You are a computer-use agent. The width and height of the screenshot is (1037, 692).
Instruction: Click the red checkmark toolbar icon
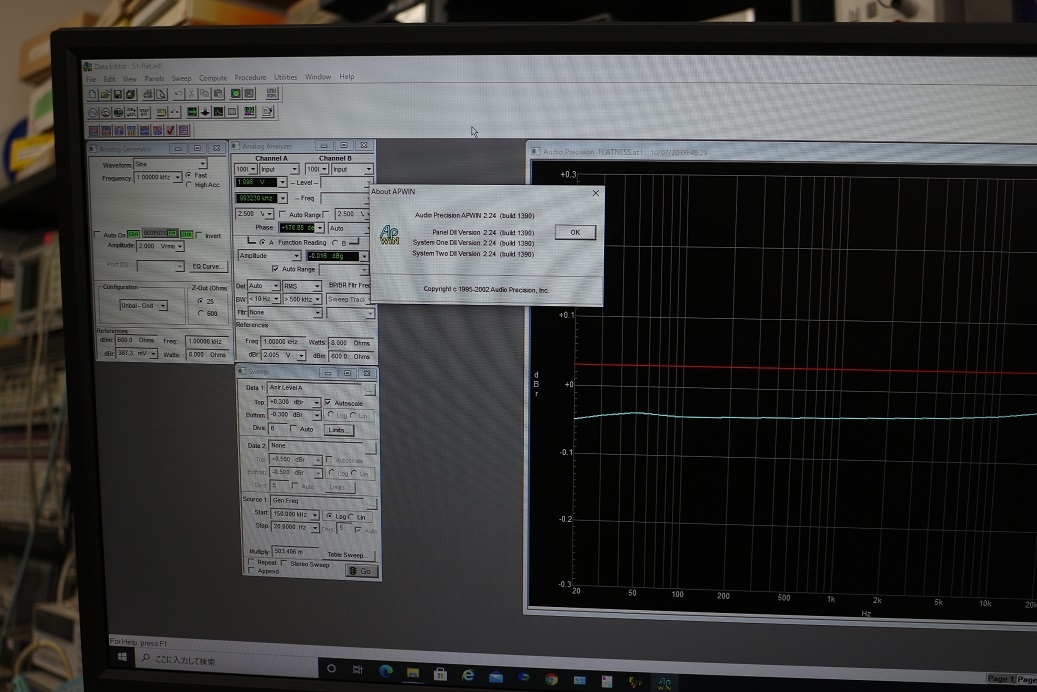171,130
